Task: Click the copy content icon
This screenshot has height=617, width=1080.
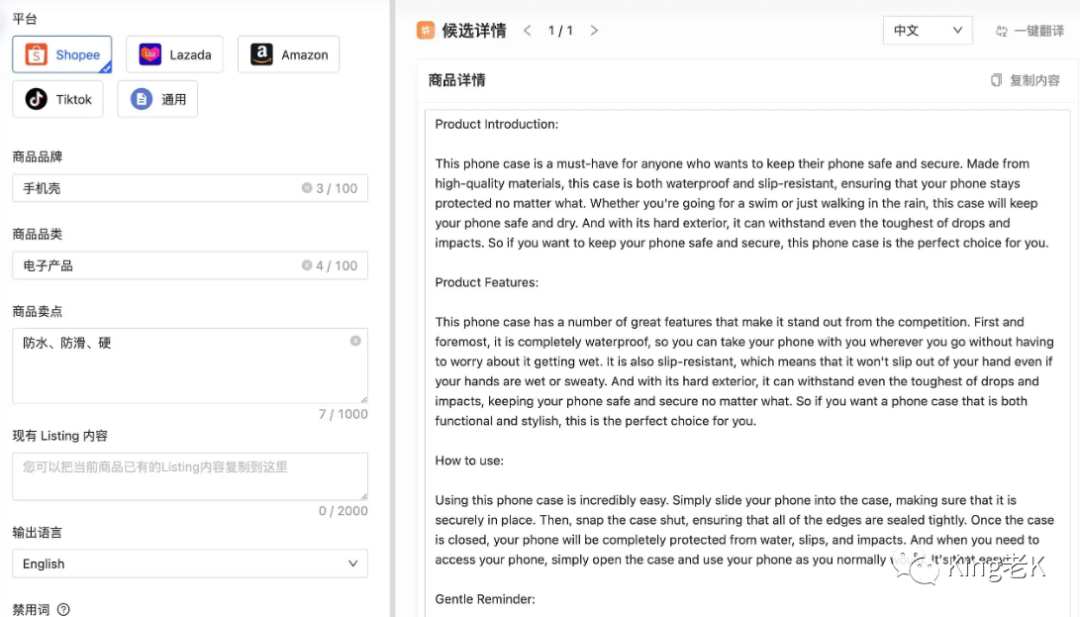Action: tap(996, 80)
